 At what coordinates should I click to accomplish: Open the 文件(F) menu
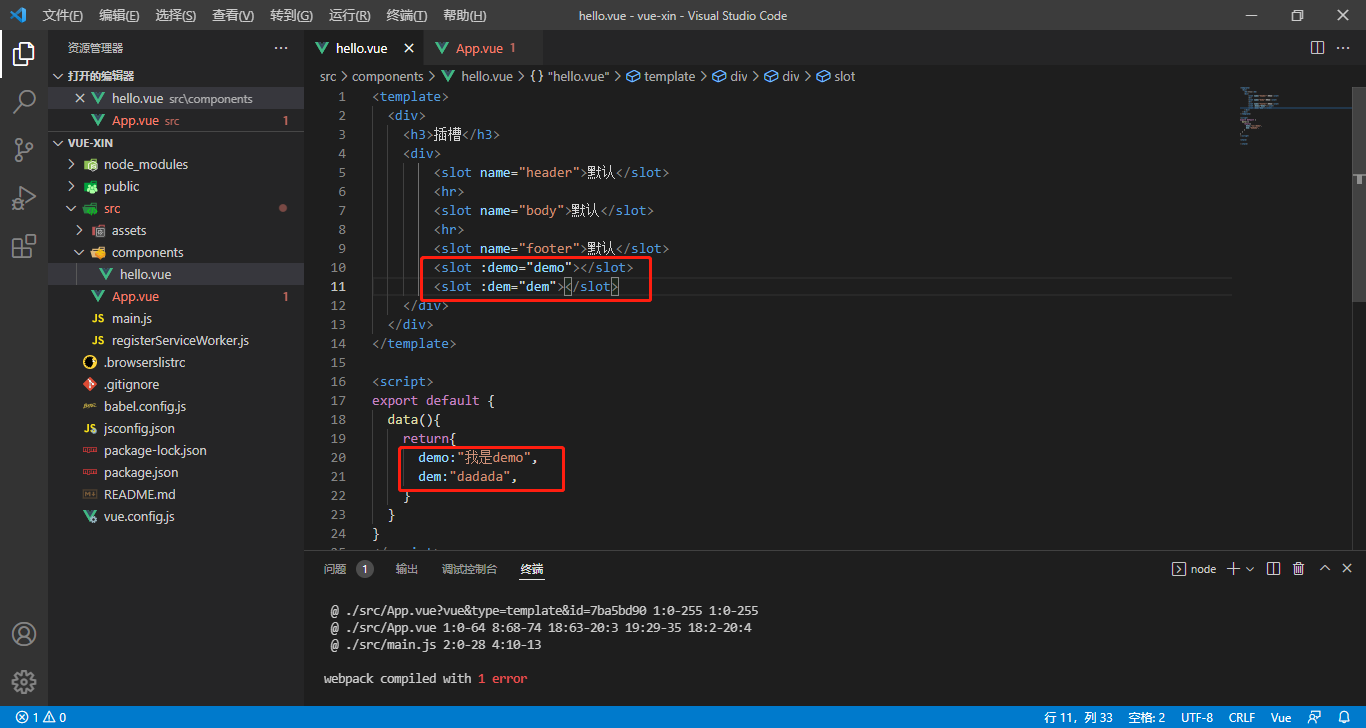63,15
